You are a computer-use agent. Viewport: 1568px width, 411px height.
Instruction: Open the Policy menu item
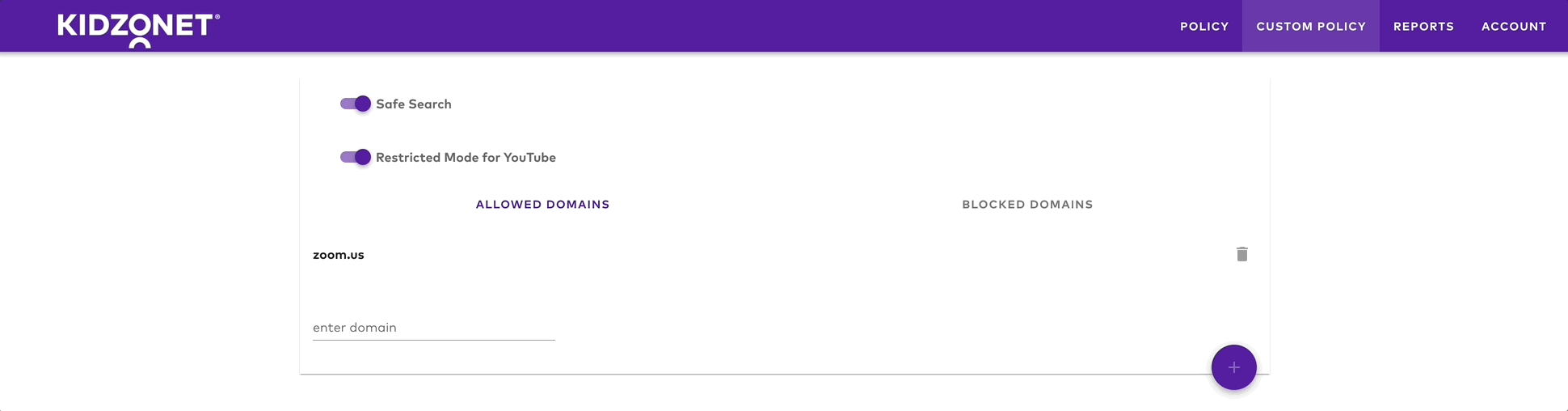coord(1203,27)
